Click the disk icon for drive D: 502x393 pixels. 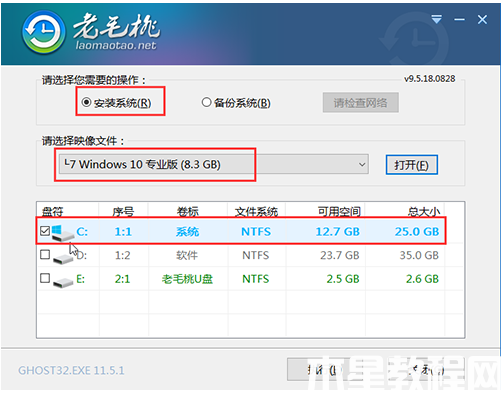pos(63,258)
